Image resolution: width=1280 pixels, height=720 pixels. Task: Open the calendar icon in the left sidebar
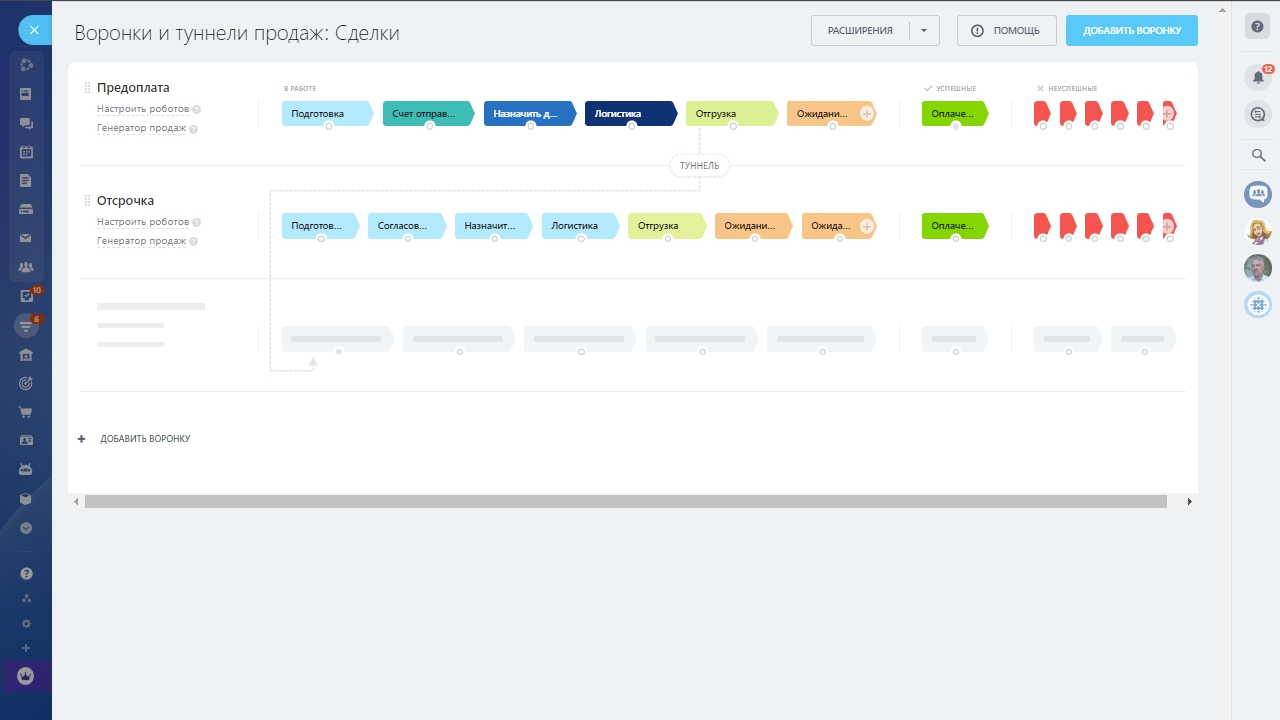point(26,152)
